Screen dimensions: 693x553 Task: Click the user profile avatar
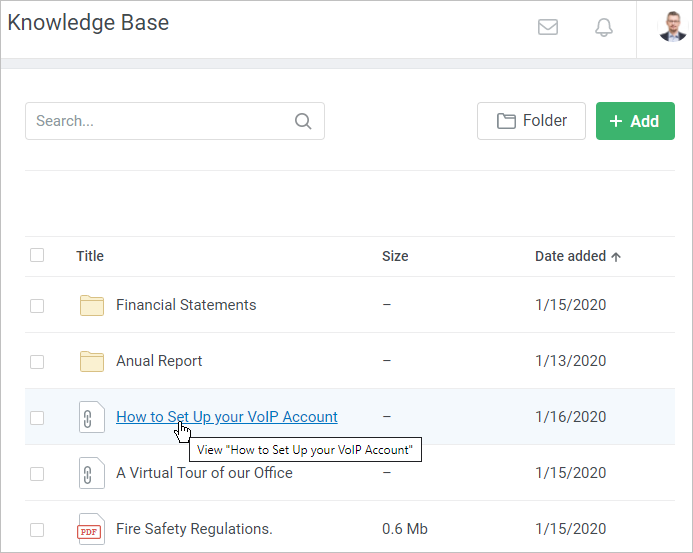(x=672, y=27)
